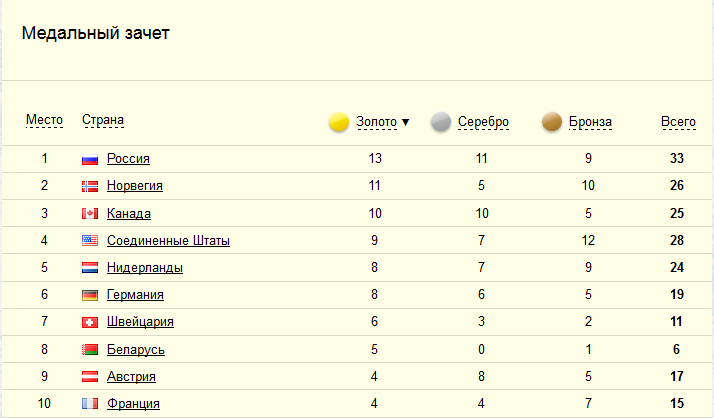Viewport: 714px width, 418px height.
Task: Click the Netherlands flag icon
Action: pyautogui.click(x=90, y=268)
